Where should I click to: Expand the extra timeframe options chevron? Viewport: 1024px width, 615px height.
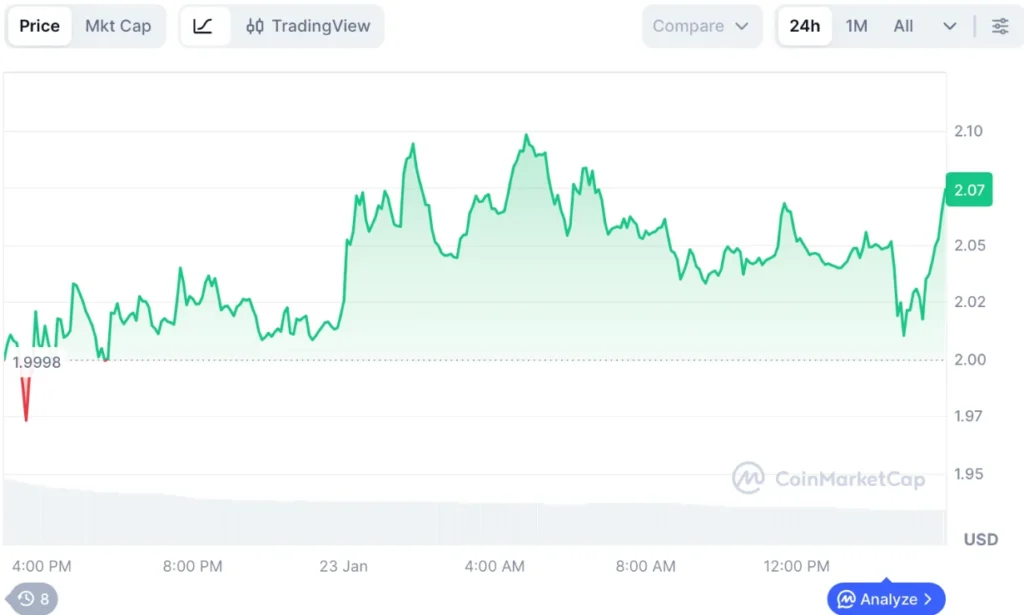point(948,26)
